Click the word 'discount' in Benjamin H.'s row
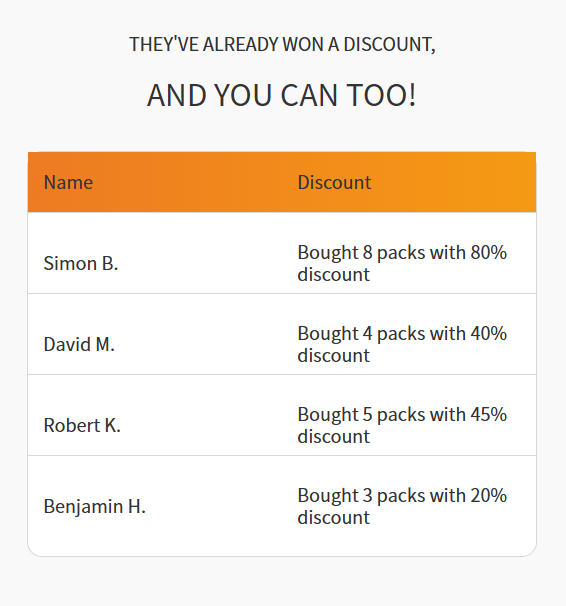 point(334,517)
